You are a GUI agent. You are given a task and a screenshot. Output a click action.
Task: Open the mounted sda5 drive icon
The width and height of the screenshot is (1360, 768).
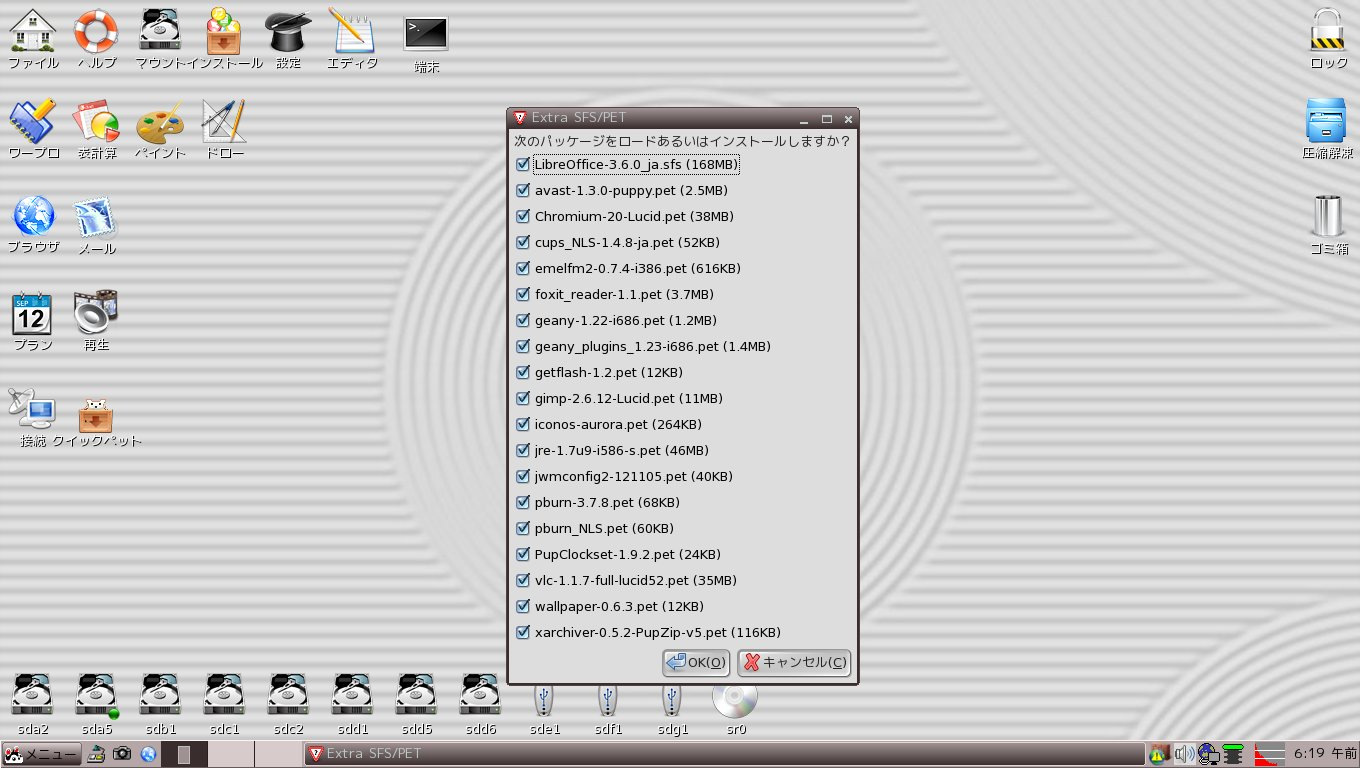click(x=97, y=696)
